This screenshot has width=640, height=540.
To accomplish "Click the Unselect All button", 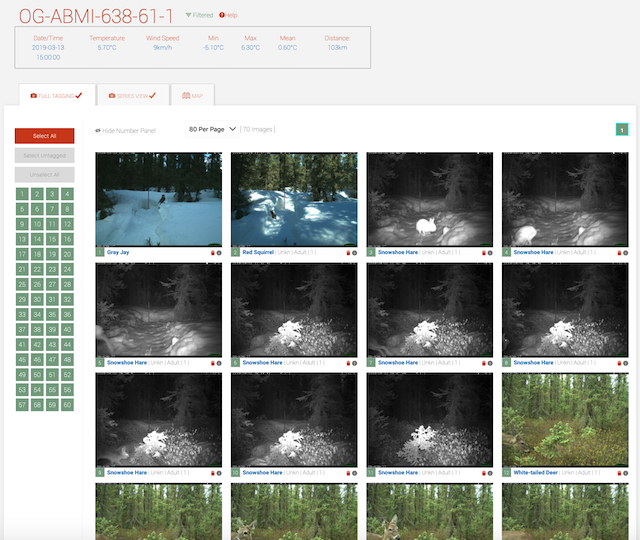I will 44,175.
